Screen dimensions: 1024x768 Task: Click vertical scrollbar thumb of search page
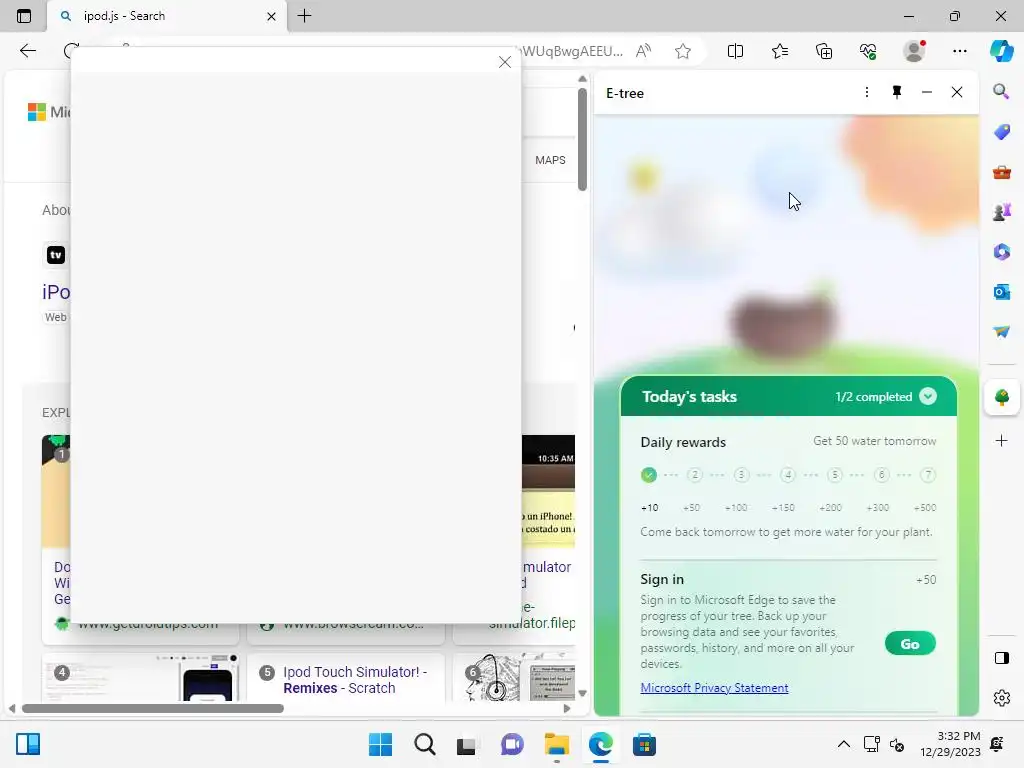click(583, 138)
